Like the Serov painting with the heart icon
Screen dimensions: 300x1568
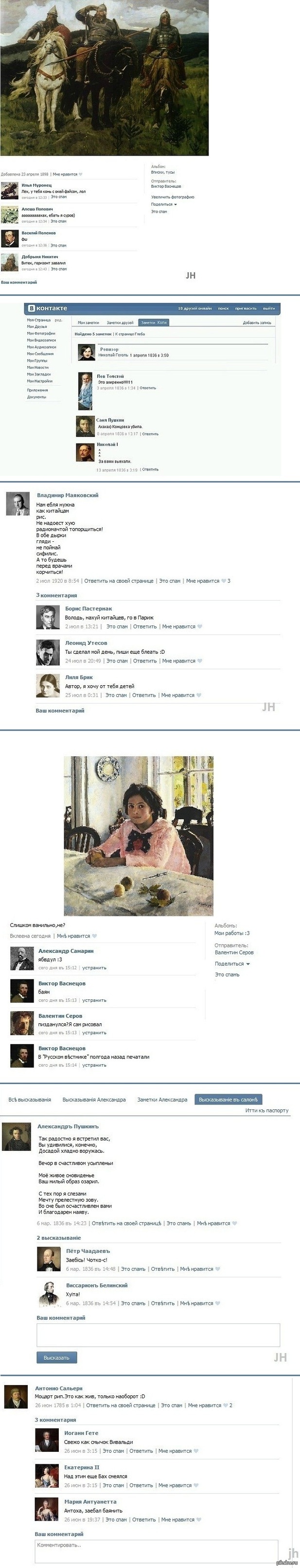94,936
